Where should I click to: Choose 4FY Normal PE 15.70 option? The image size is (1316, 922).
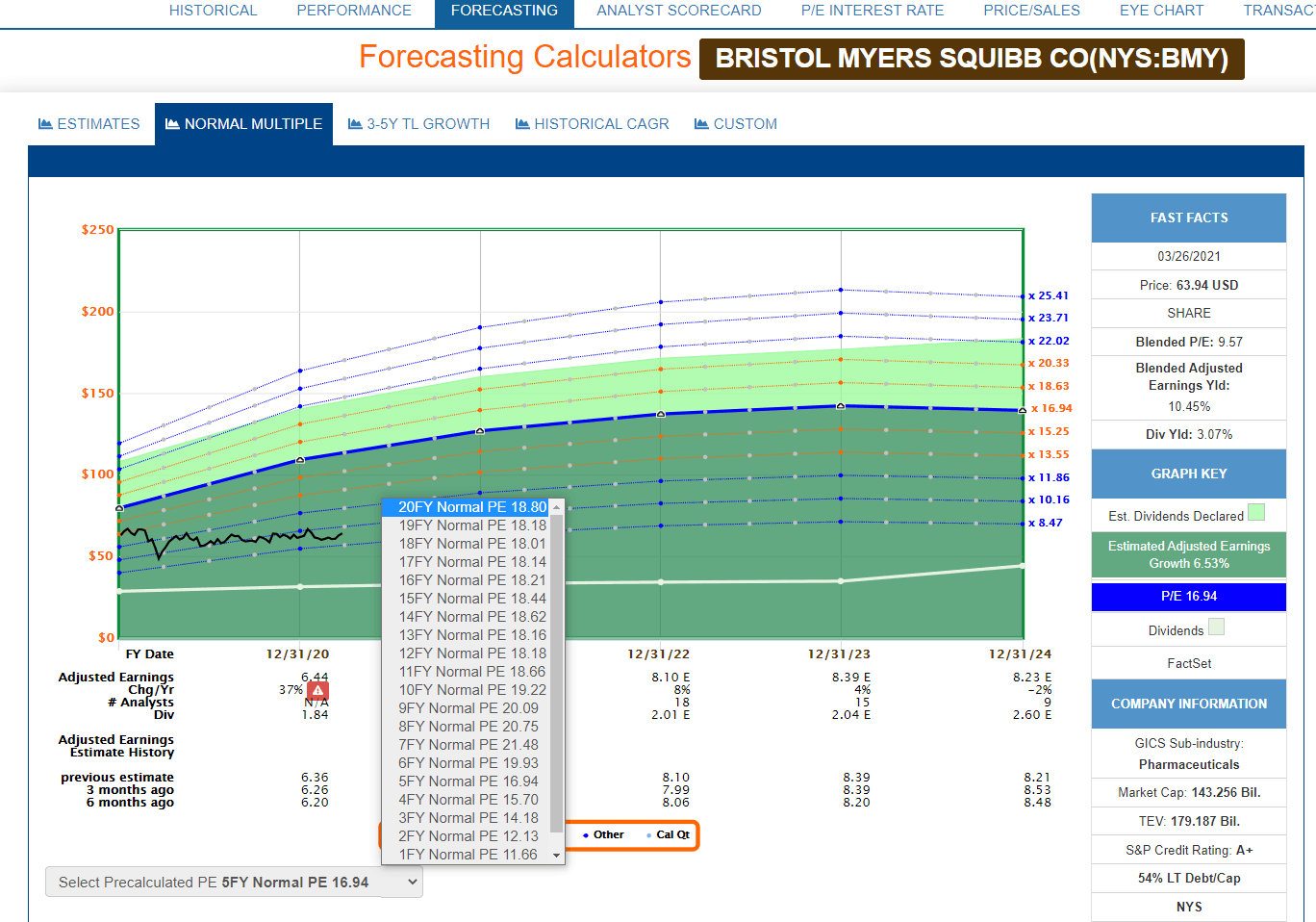467,800
